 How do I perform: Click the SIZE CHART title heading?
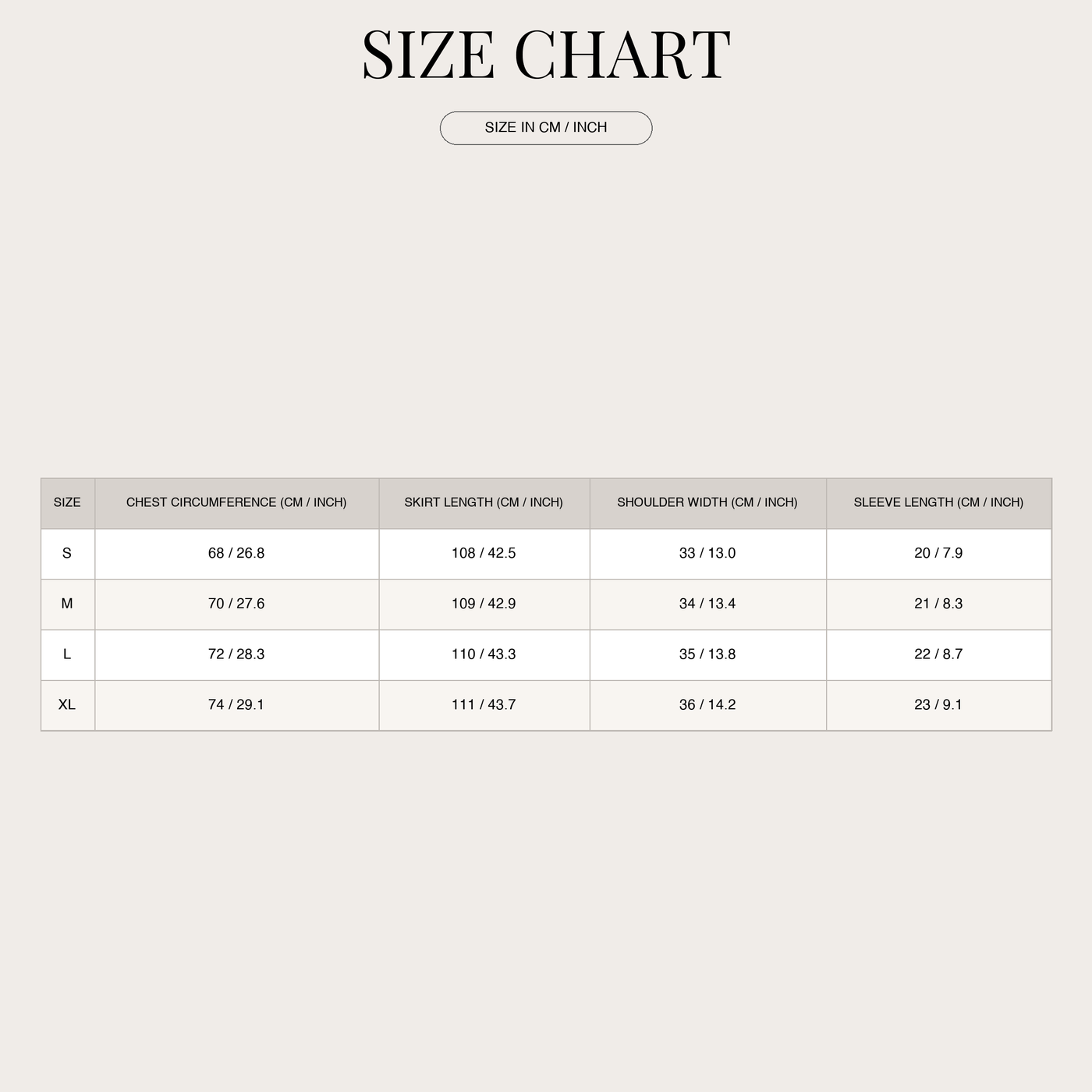pos(546,55)
